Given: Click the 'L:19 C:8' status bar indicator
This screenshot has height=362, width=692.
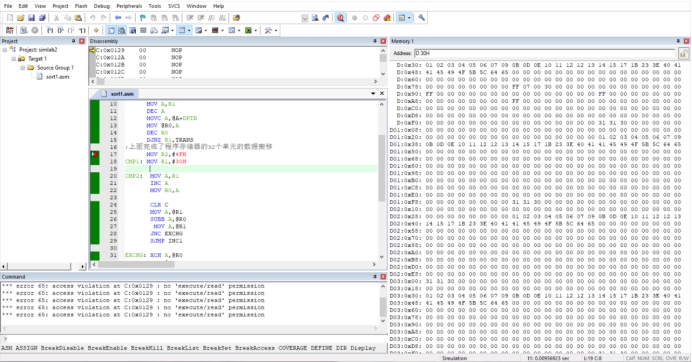Looking at the screenshot, I should [x=593, y=358].
